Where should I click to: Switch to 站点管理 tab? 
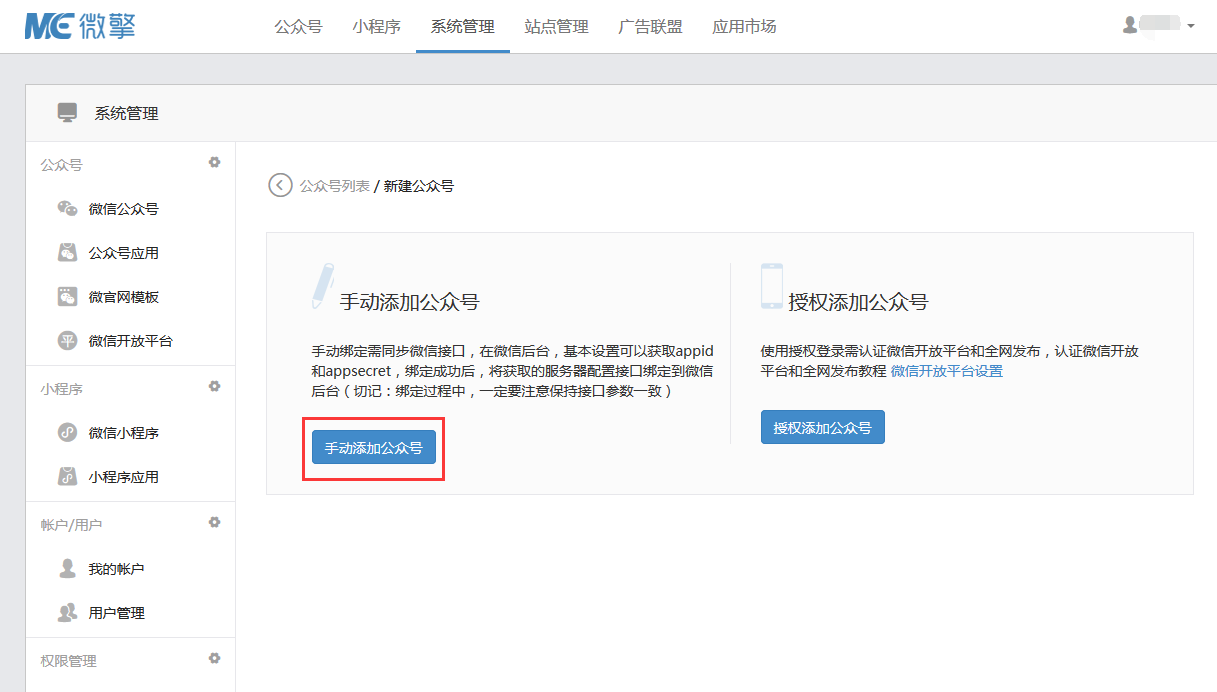pos(557,27)
